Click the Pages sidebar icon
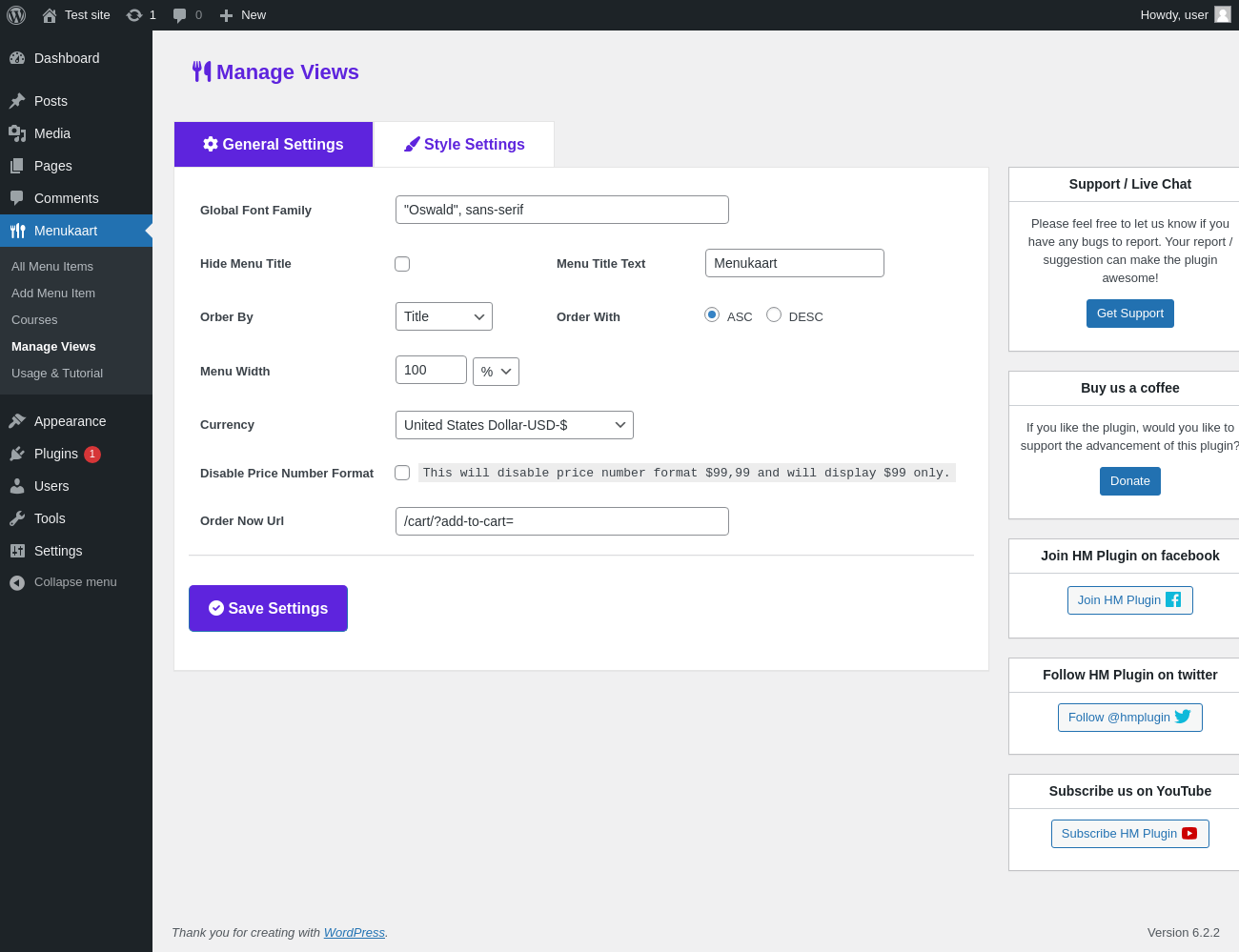 click(17, 166)
